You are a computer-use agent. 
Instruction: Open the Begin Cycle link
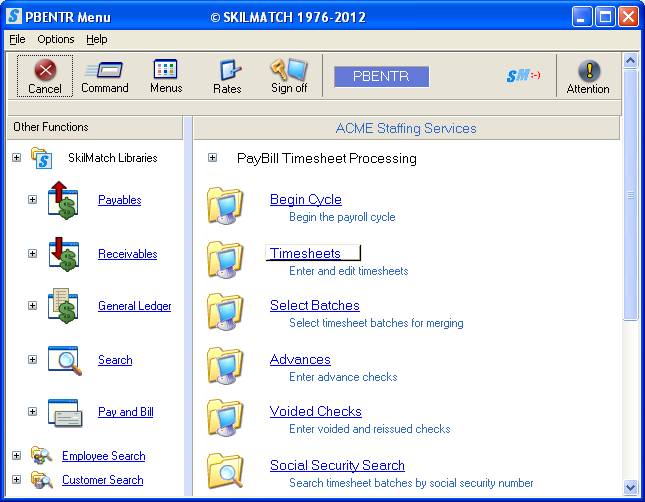(306, 200)
